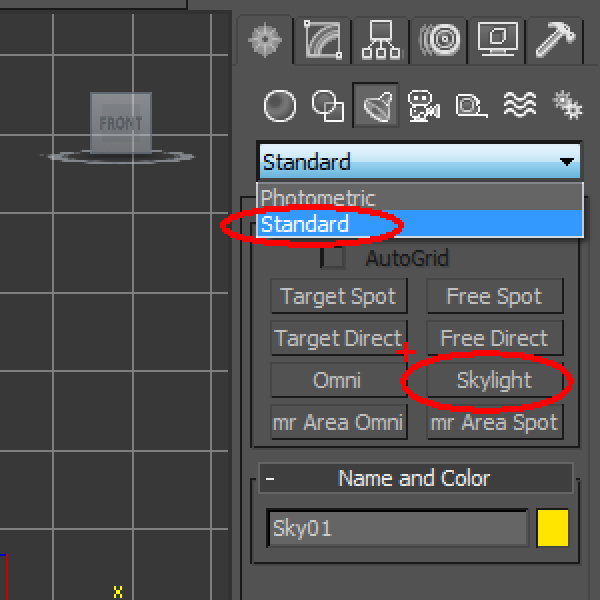Image resolution: width=600 pixels, height=600 pixels.
Task: Select the Geometry sphere category icon
Action: [x=279, y=105]
